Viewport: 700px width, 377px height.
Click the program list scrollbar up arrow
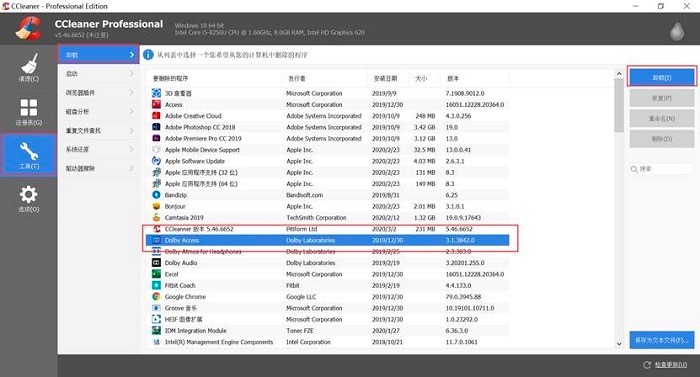[x=619, y=74]
